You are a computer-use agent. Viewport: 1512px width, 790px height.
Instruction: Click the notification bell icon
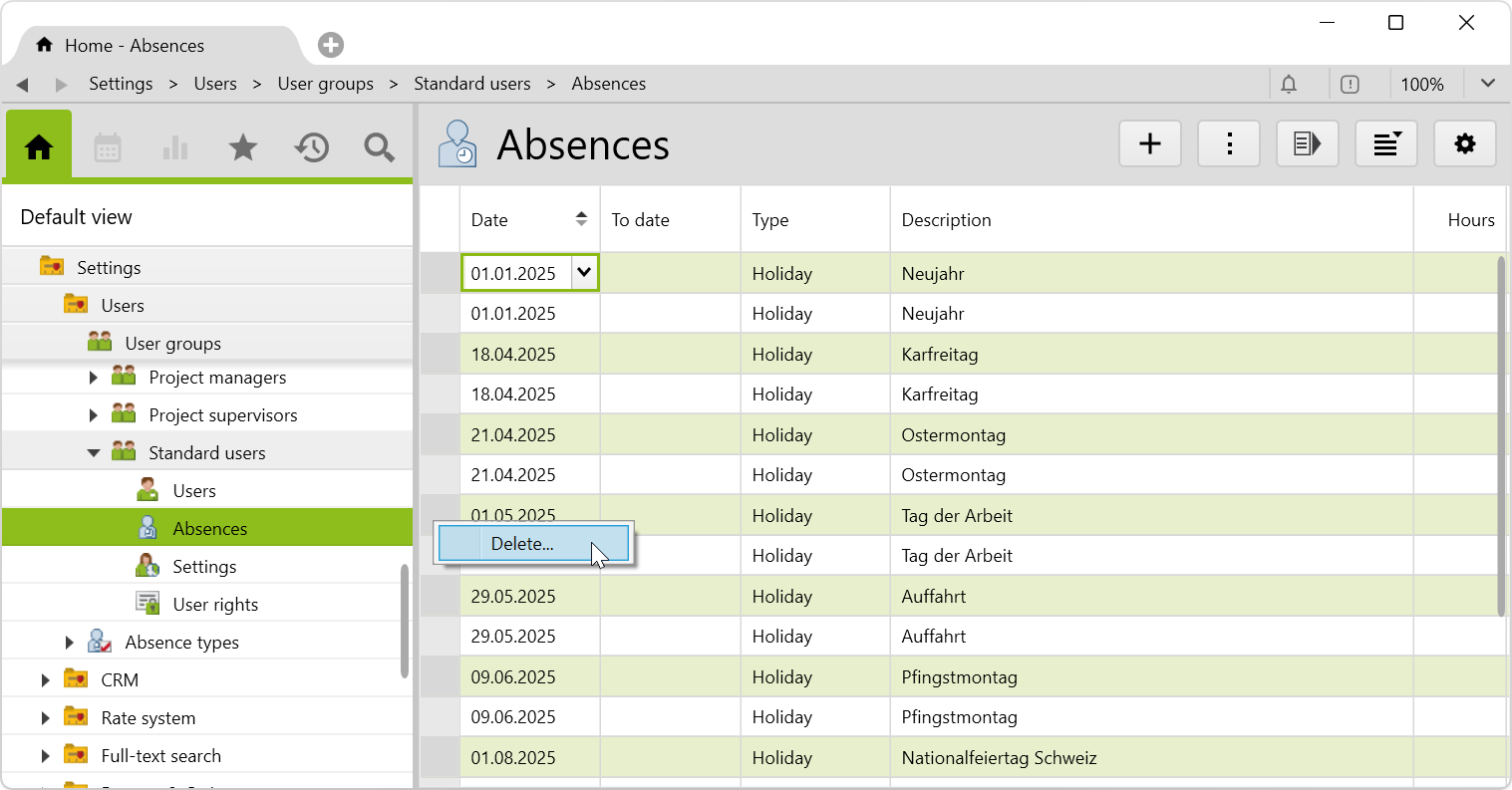click(1289, 85)
